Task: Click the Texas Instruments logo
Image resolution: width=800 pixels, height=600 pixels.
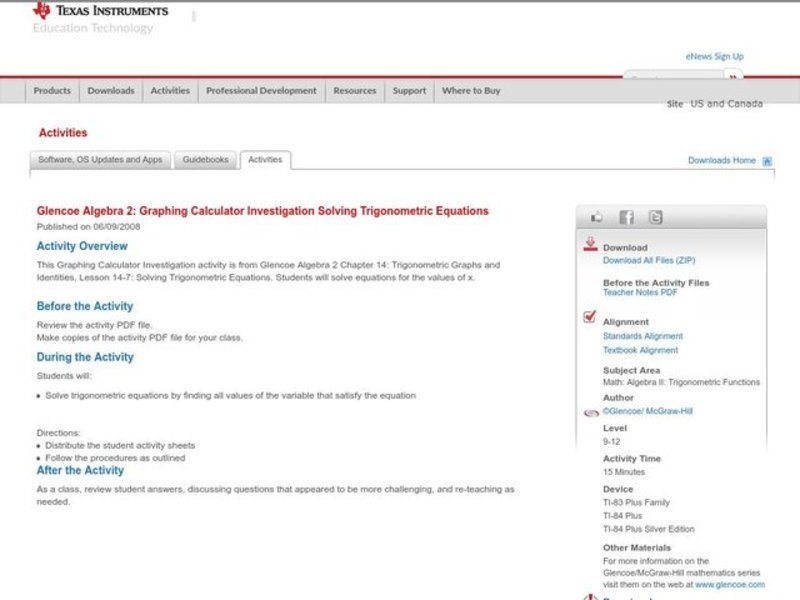Action: click(100, 12)
